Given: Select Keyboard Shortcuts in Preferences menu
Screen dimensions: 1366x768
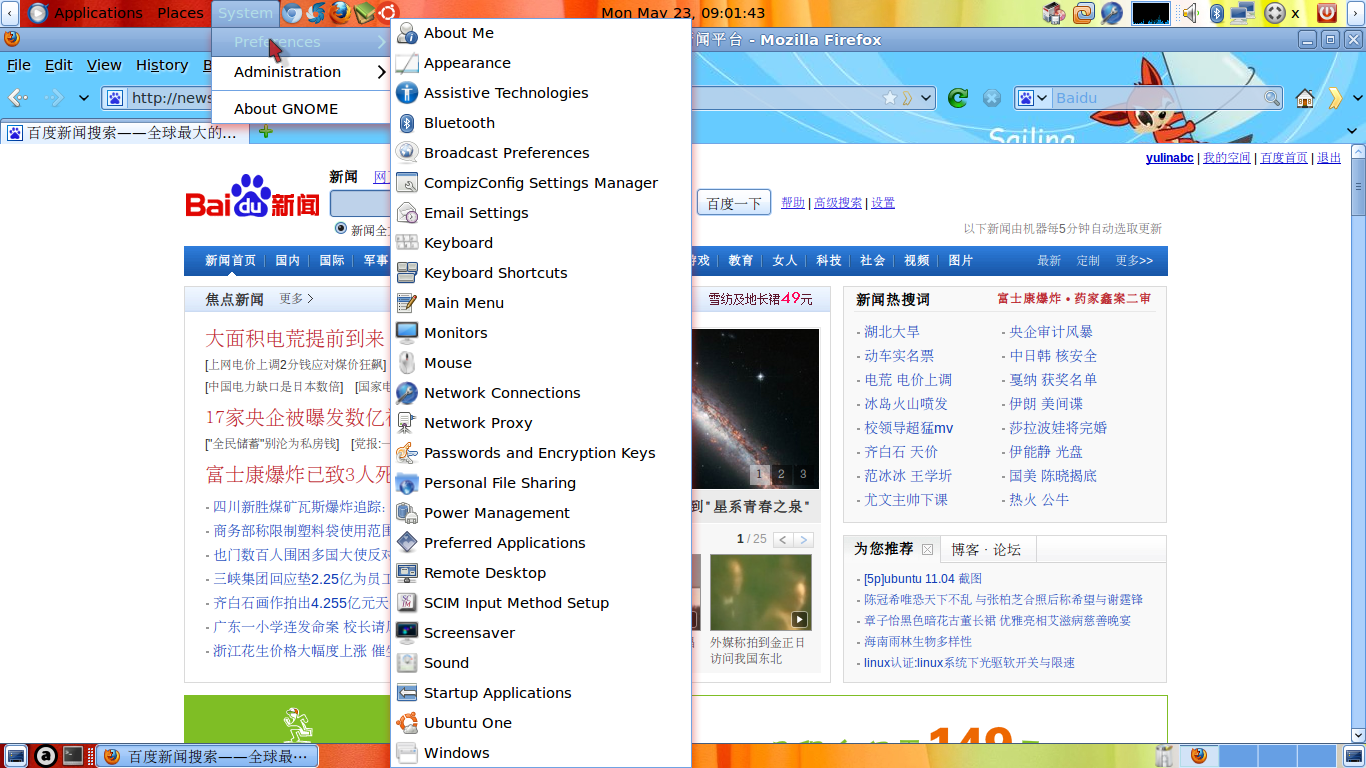Looking at the screenshot, I should click(x=541, y=273).
